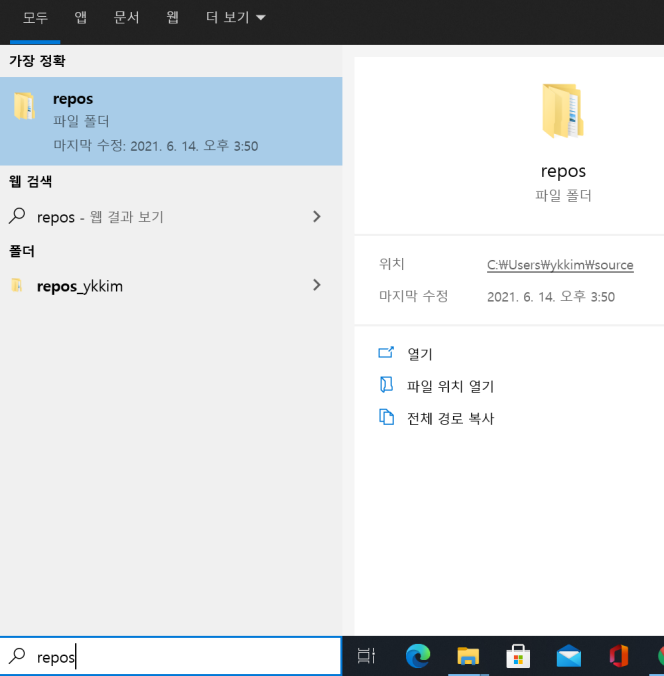The height and width of the screenshot is (676, 664).
Task: Open the Microsoft Store taskbar icon
Action: pyautogui.click(x=518, y=656)
